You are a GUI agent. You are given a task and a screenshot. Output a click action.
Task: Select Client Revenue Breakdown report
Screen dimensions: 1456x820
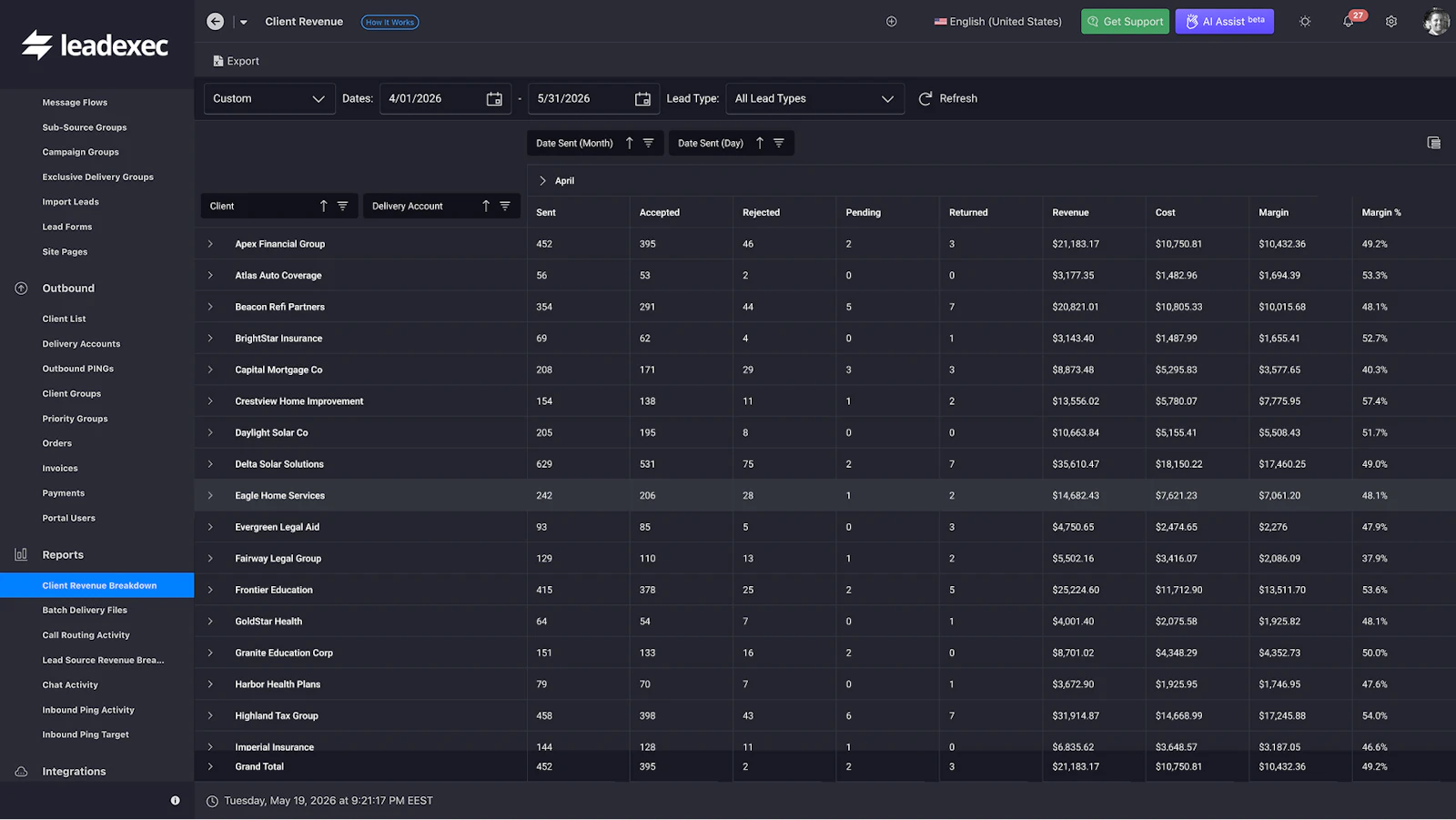pyautogui.click(x=97, y=585)
